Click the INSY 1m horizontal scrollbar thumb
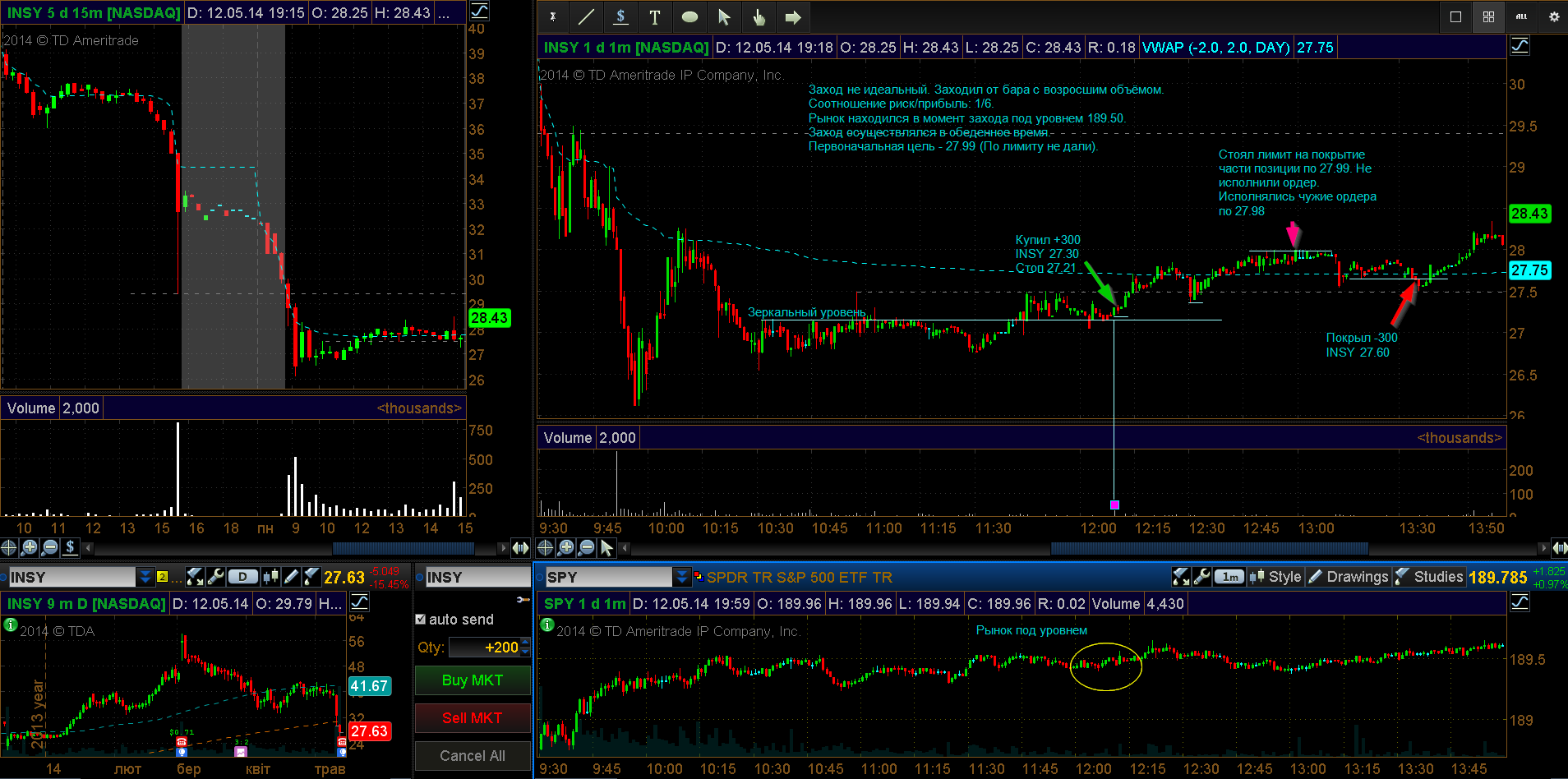 [1210, 547]
